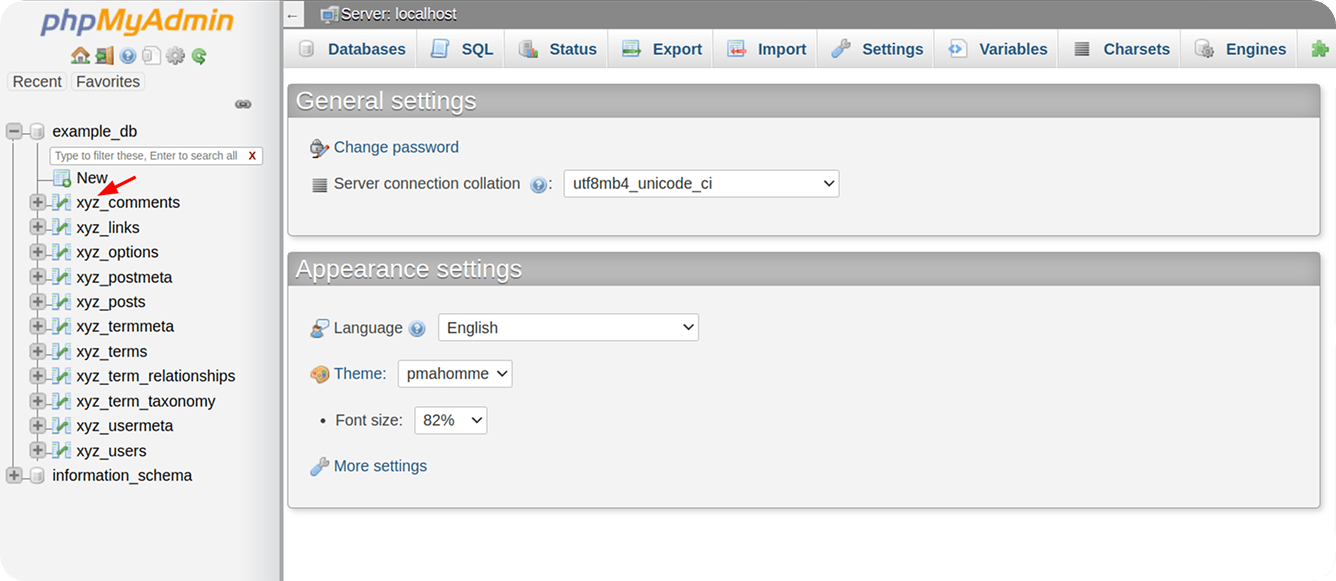Open the Databases tab
The width and height of the screenshot is (1336, 581).
(351, 49)
